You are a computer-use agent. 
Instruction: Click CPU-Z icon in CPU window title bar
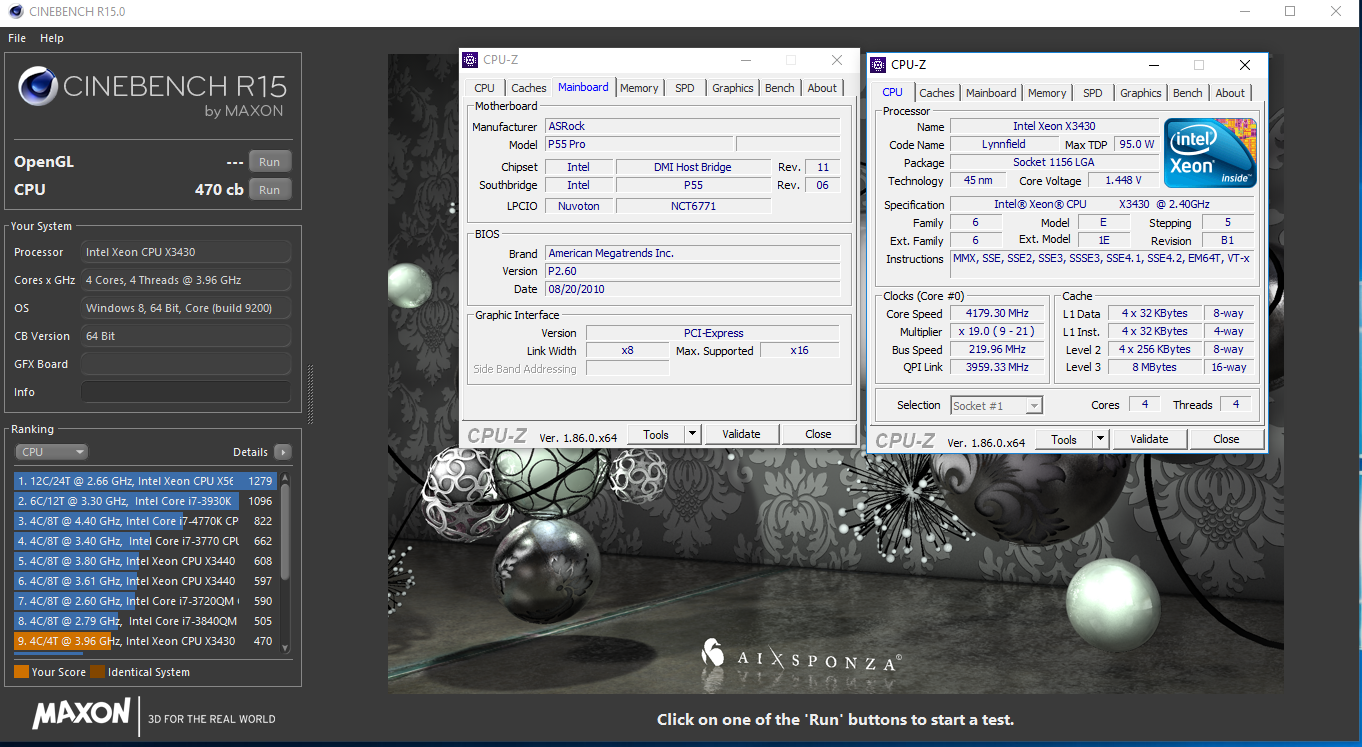click(x=879, y=65)
